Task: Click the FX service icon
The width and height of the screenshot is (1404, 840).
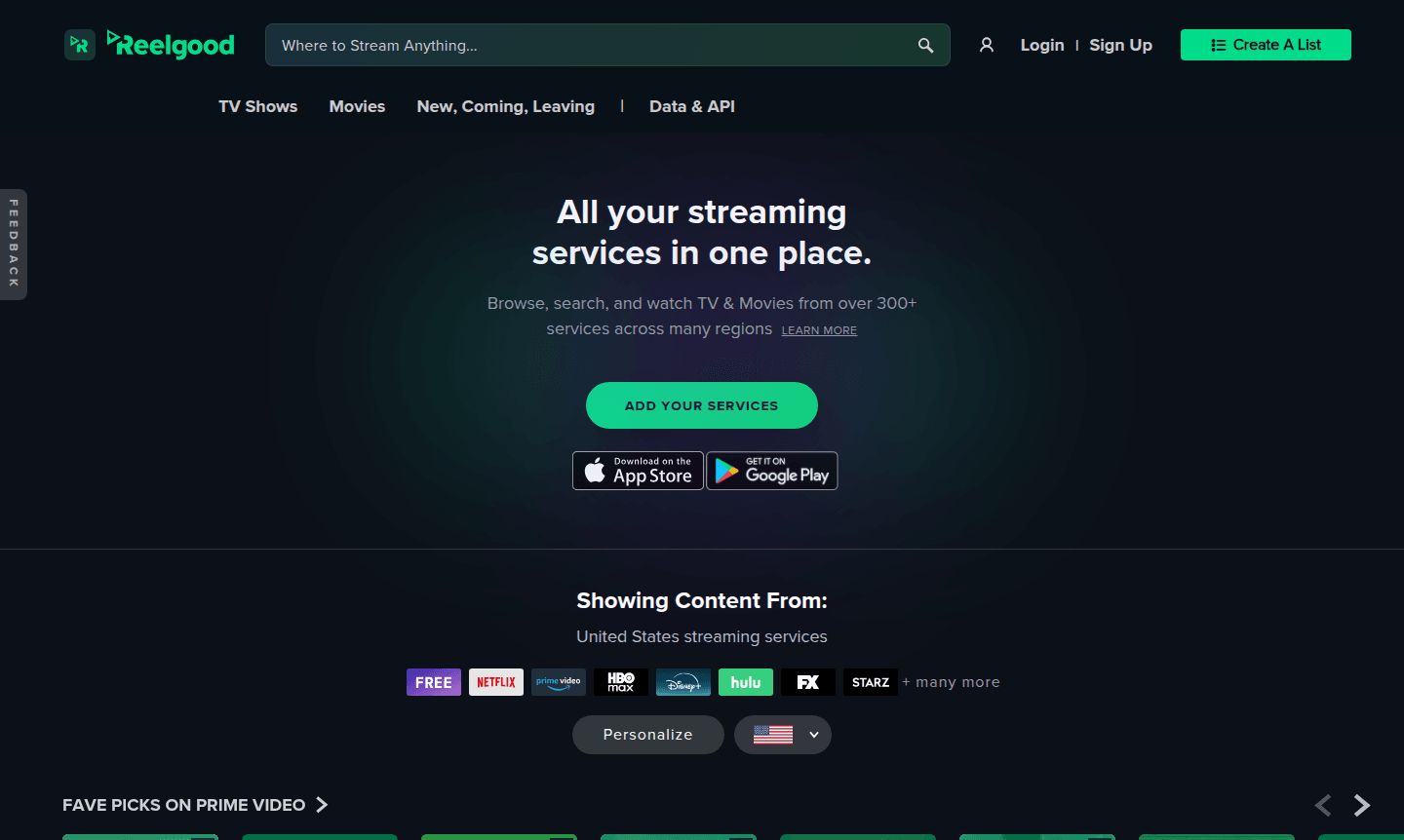Action: (x=807, y=682)
